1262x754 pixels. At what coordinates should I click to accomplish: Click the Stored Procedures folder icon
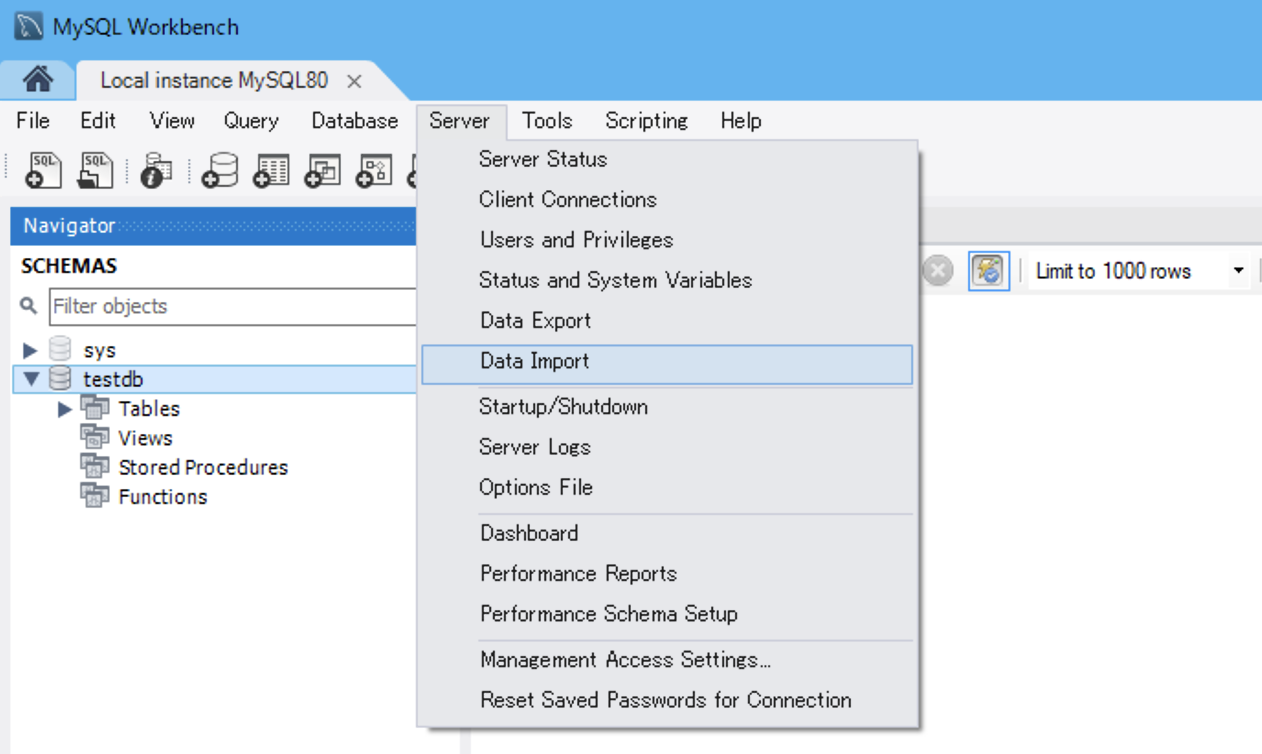(95, 466)
